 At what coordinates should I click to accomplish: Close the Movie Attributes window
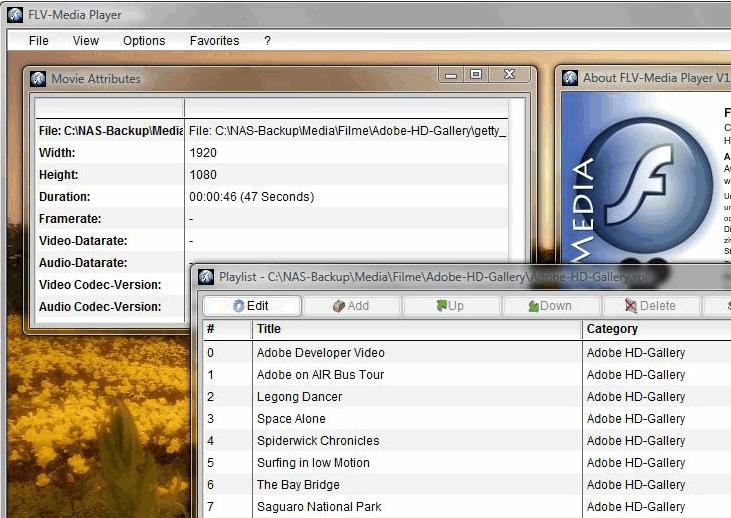pyautogui.click(x=510, y=75)
